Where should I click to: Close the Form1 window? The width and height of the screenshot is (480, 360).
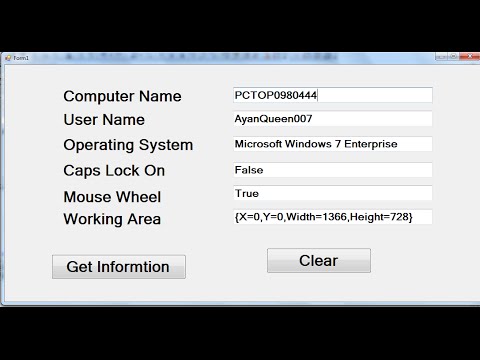[x=470, y=56]
